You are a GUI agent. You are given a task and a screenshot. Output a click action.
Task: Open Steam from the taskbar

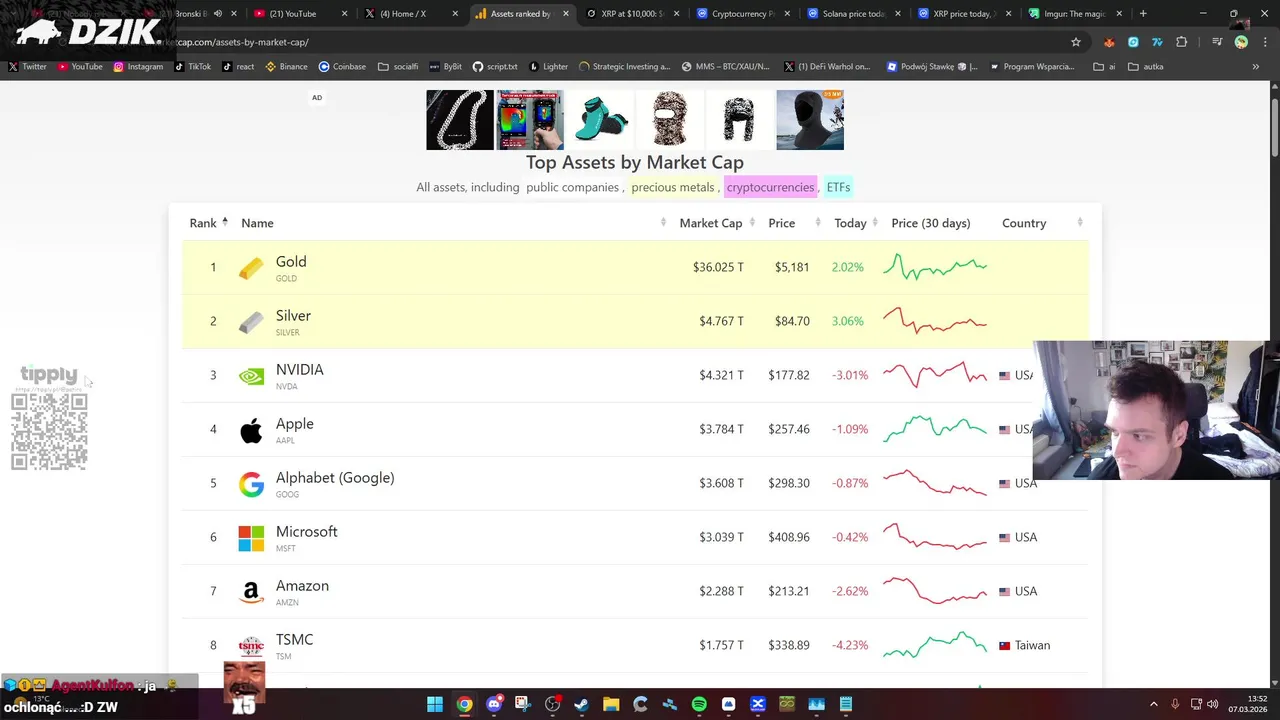click(581, 704)
